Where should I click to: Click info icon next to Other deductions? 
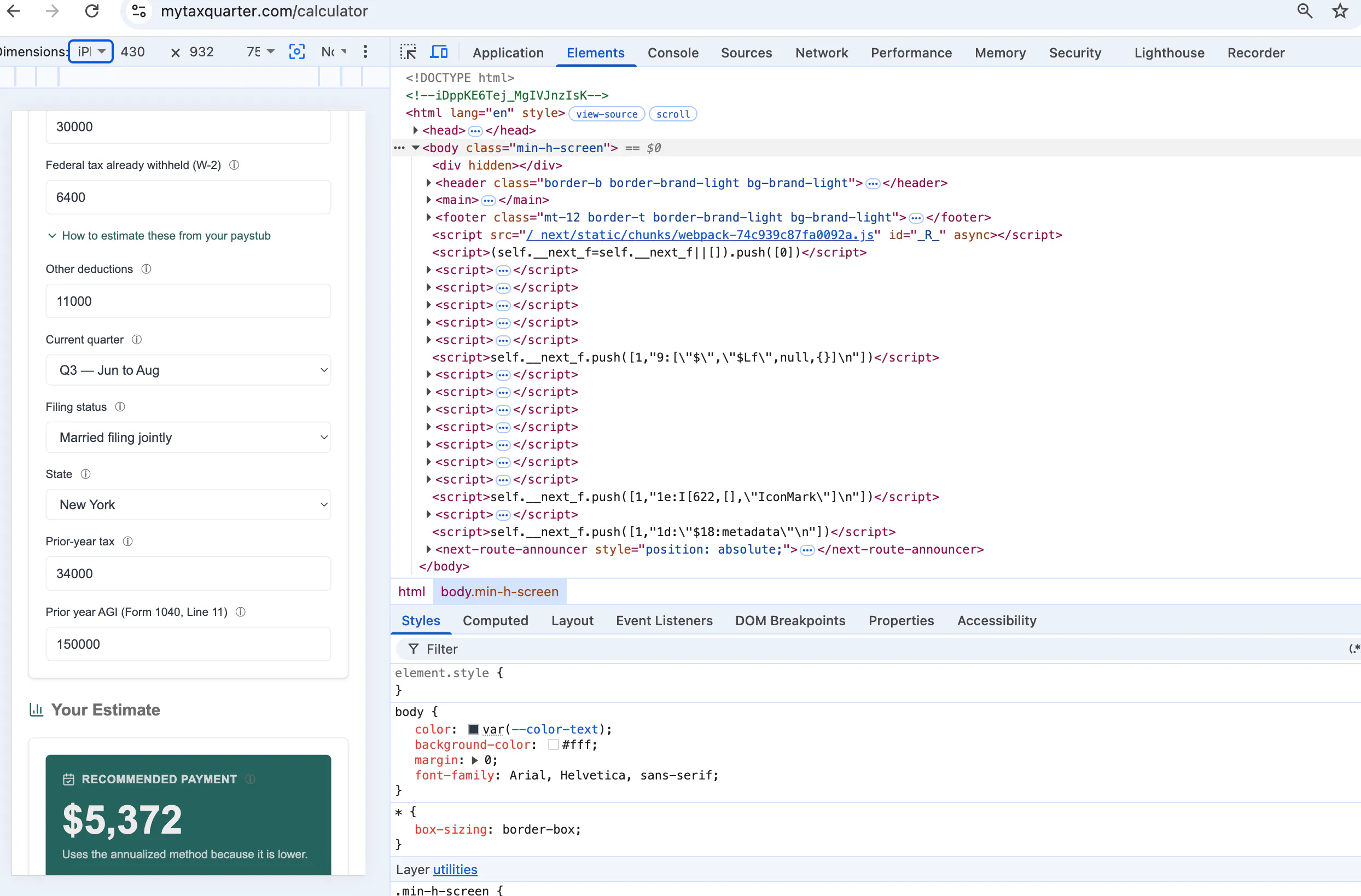point(147,269)
